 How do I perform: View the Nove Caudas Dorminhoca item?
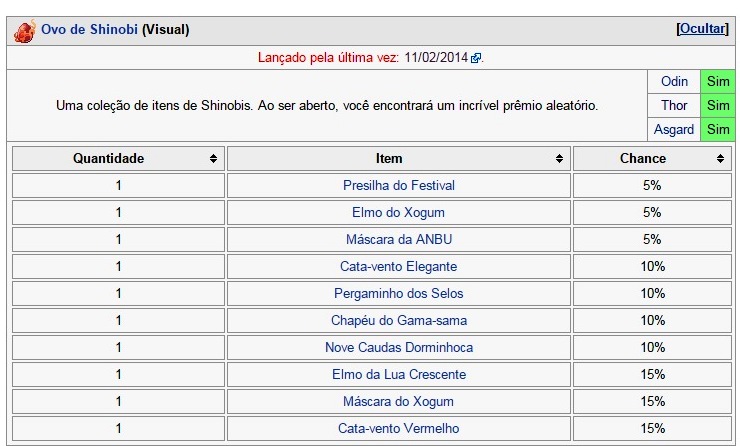click(x=399, y=347)
